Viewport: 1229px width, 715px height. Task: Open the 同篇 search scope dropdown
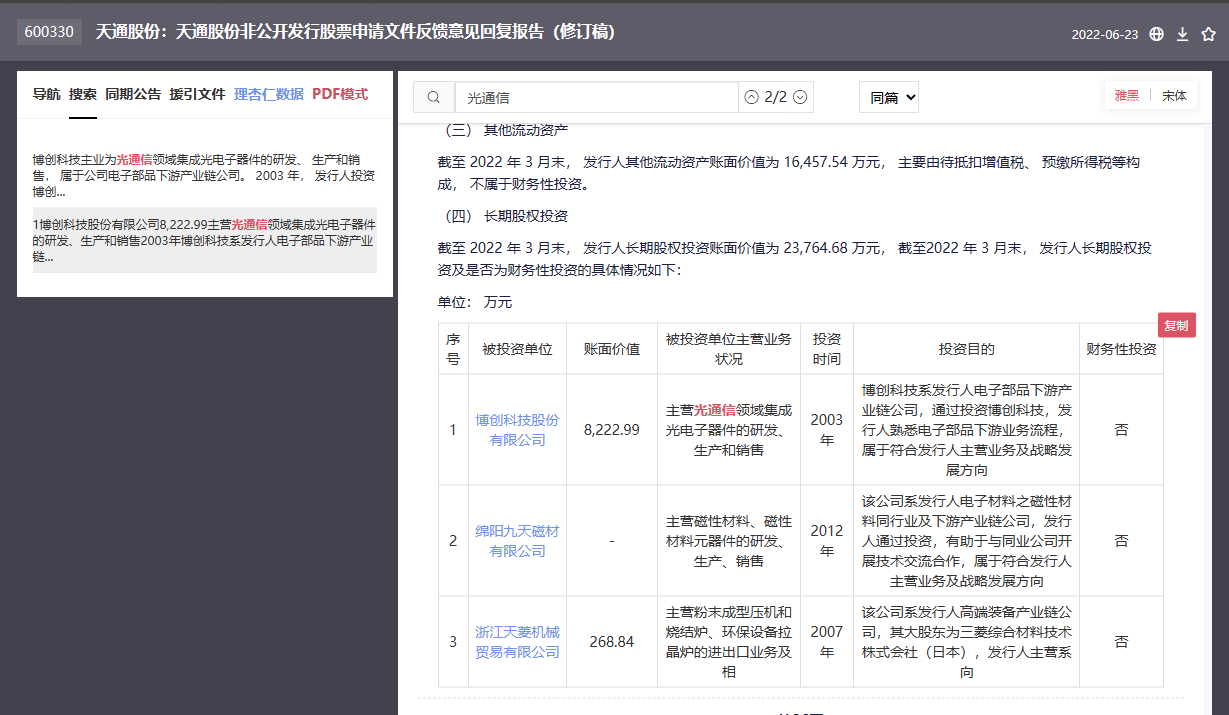pos(888,96)
